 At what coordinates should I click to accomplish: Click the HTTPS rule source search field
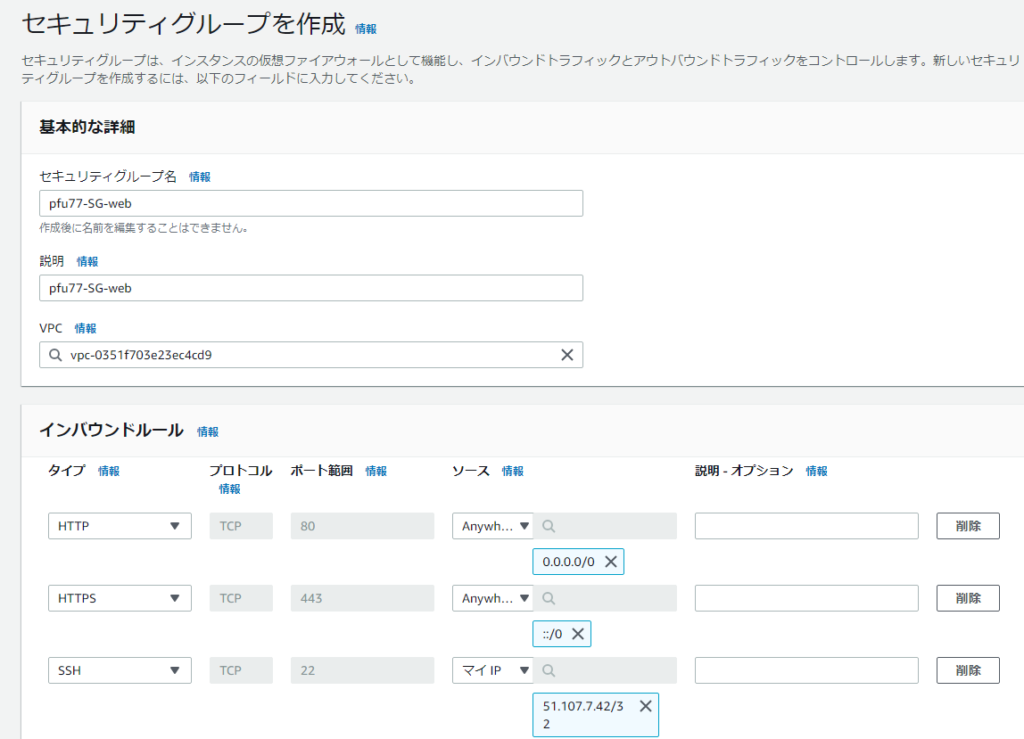click(606, 598)
